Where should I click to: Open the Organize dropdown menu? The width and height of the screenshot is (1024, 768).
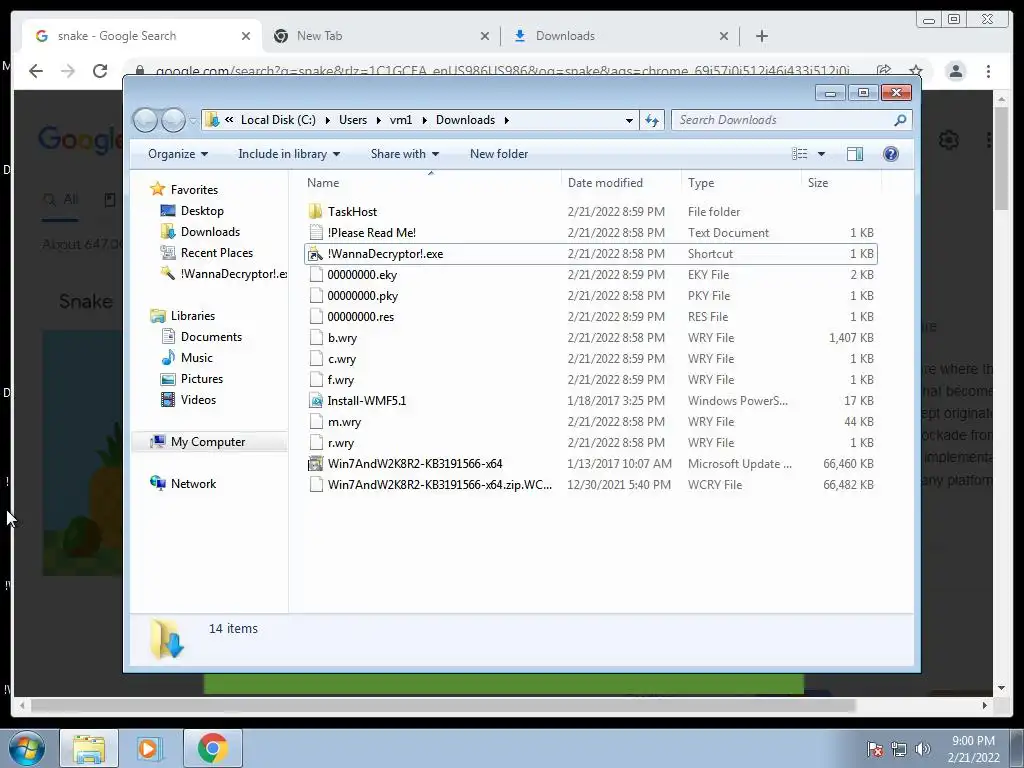(178, 154)
